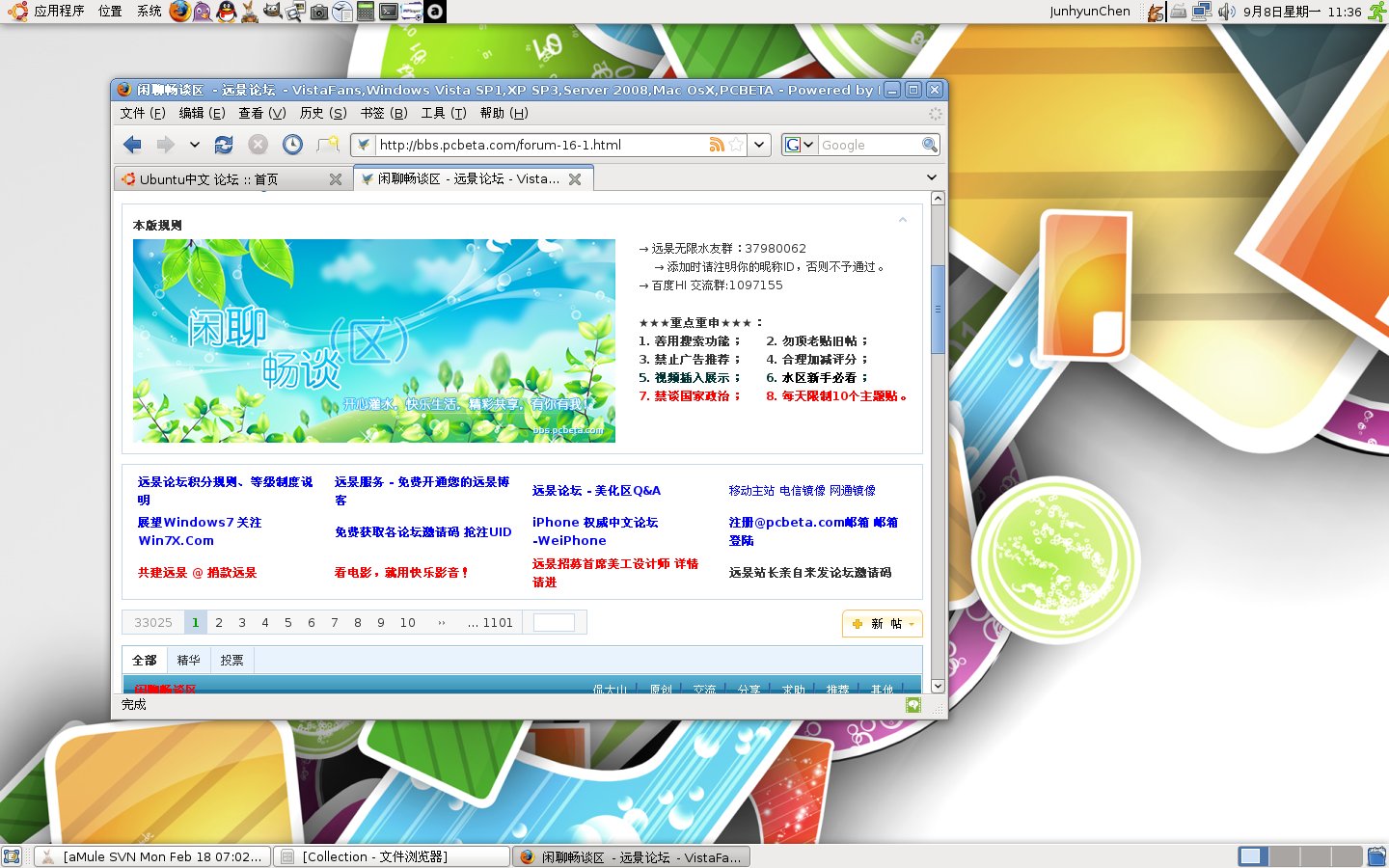Click the status bar security icon

(913, 705)
